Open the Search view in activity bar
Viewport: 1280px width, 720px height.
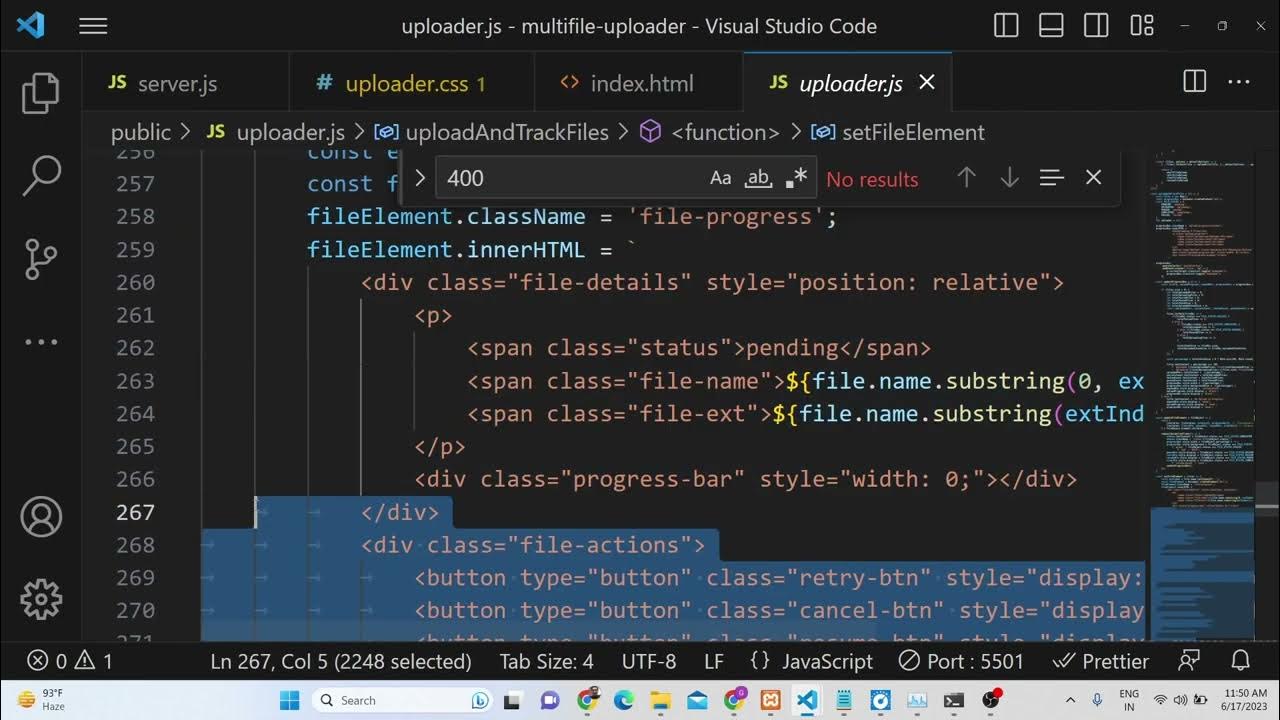coord(41,176)
